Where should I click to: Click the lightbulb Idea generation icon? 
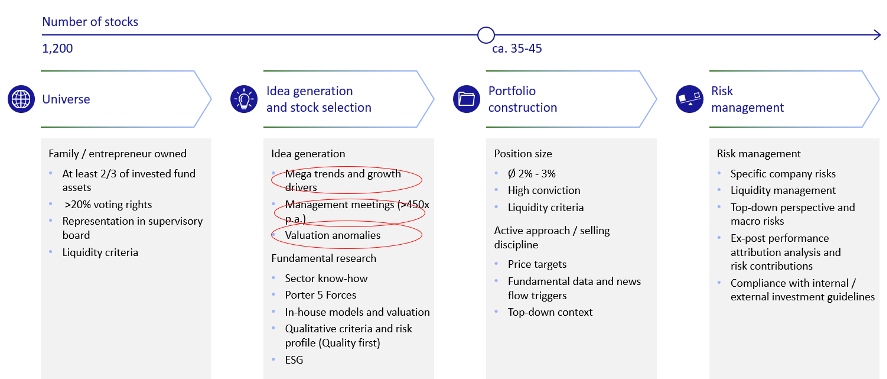tap(244, 99)
